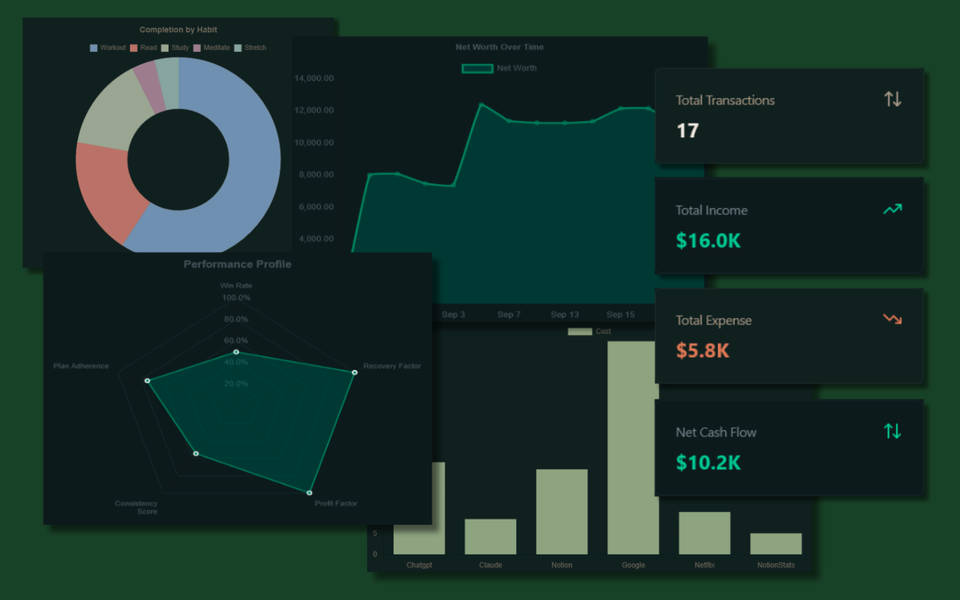The width and height of the screenshot is (960, 600).
Task: Toggle the Study legend swatch in habit chart
Action: (165, 48)
